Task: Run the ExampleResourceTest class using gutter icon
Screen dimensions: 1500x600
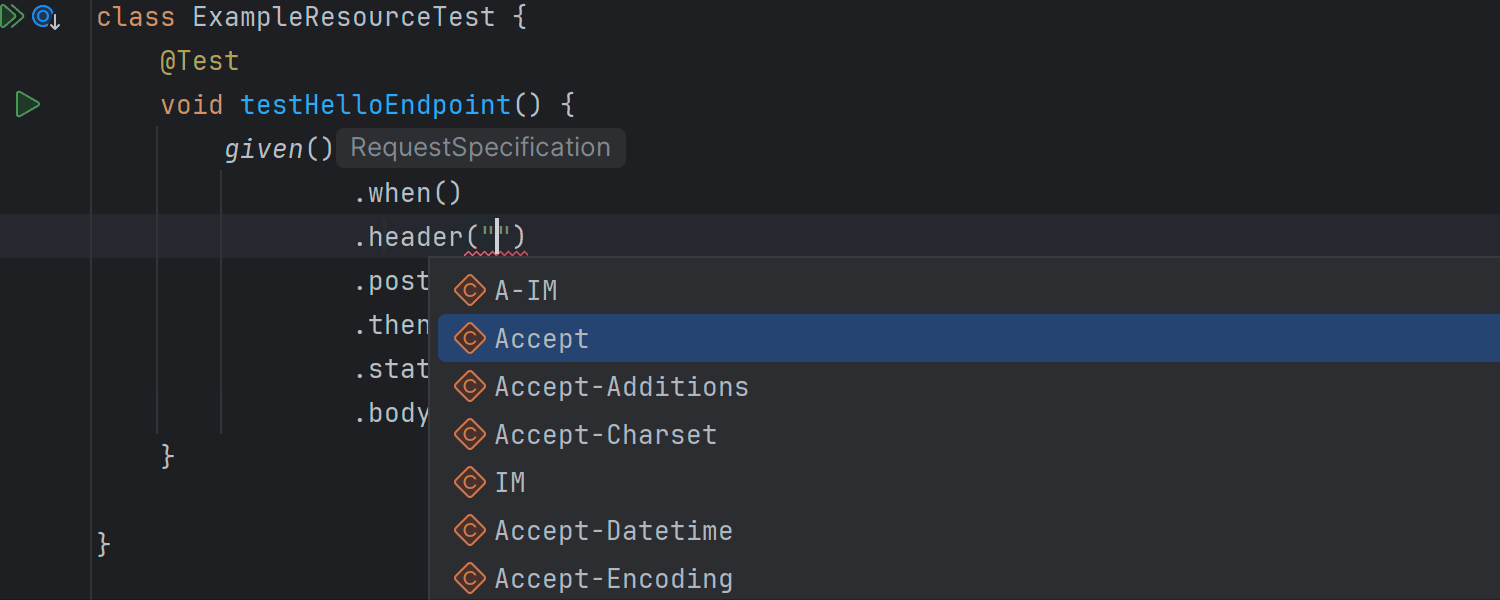Action: (12, 16)
